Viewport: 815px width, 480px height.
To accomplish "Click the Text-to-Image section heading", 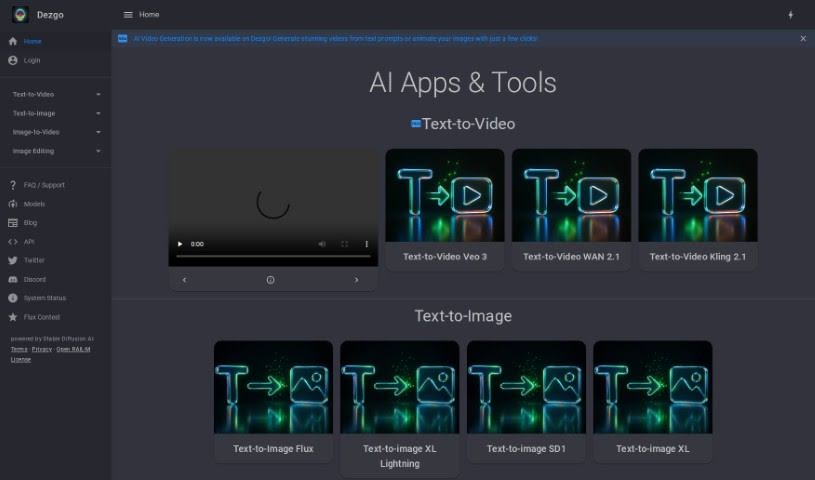I will (x=463, y=316).
